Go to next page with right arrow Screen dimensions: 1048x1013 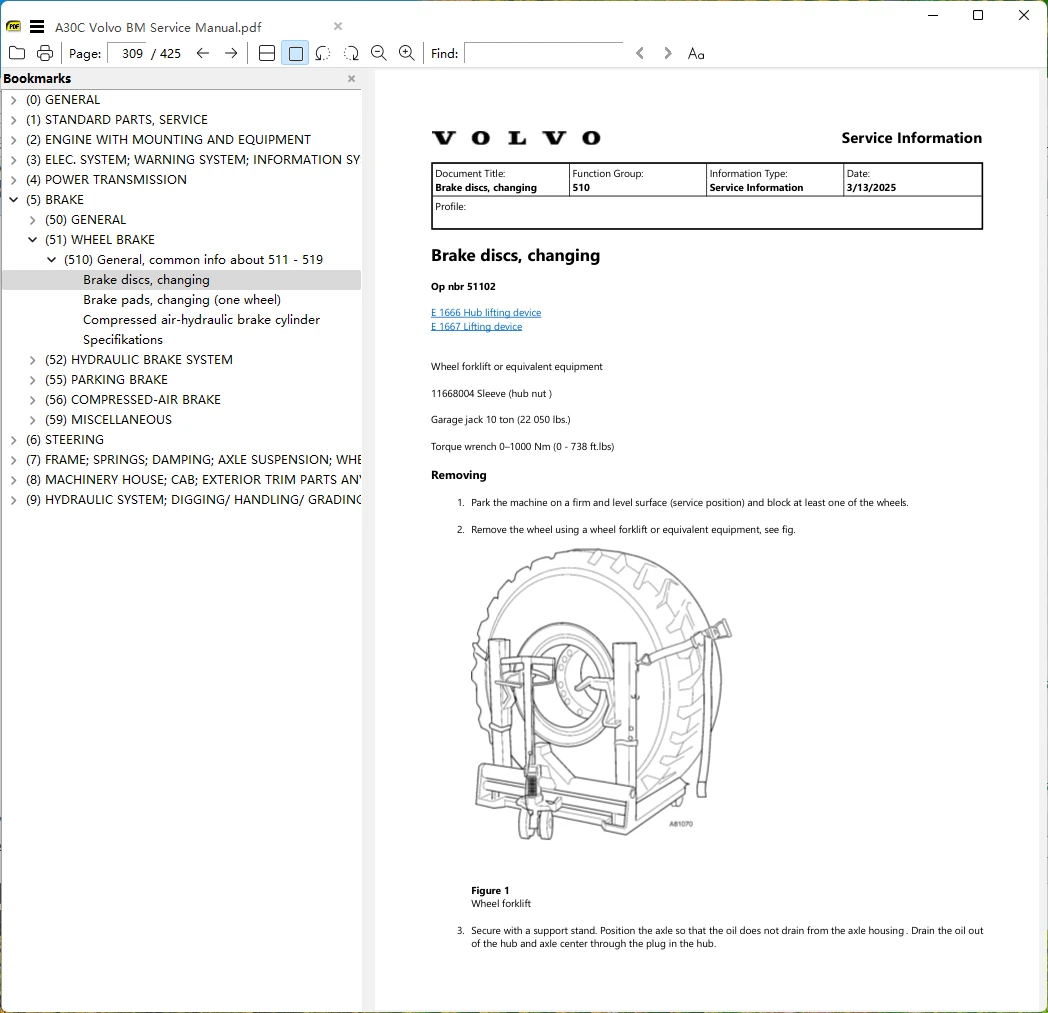231,53
